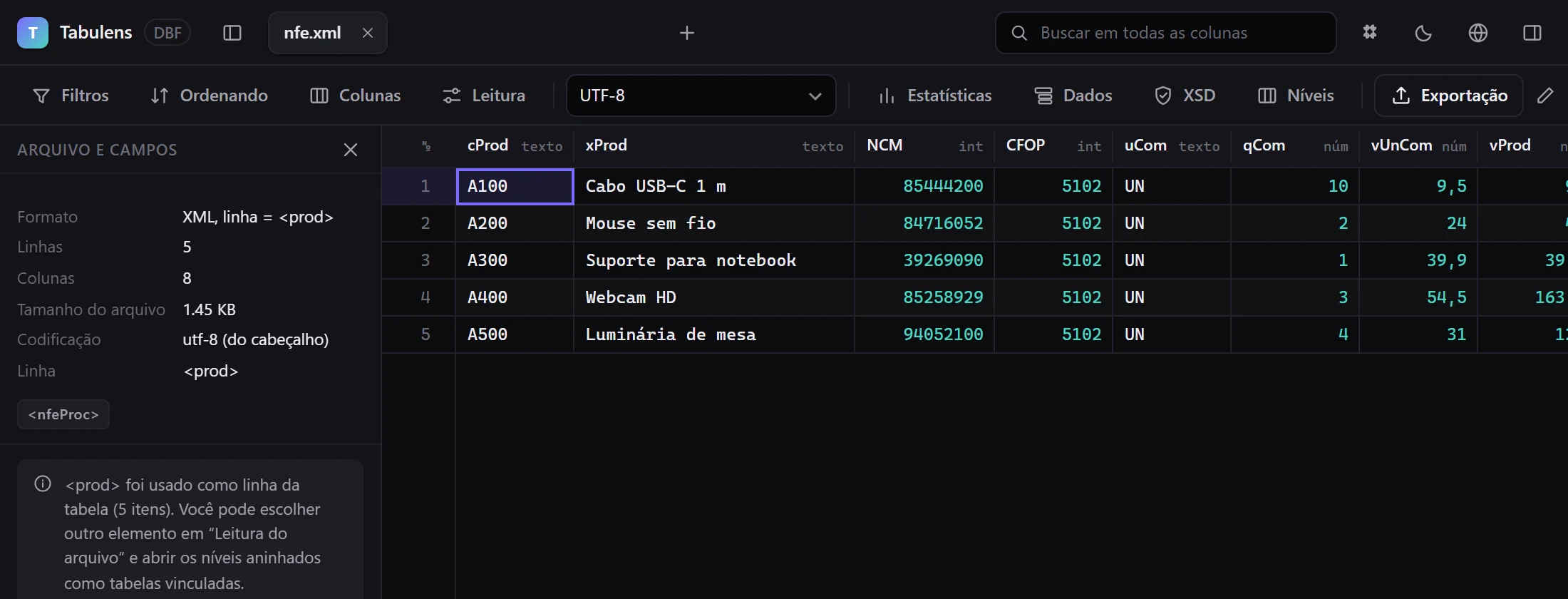Sort by the NCM column header
Image resolution: width=1568 pixels, height=599 pixels.
924,146
